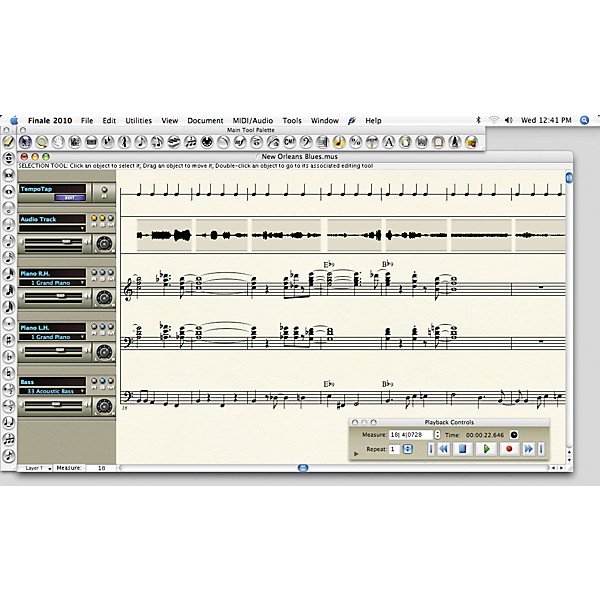Screen dimensions: 600x600
Task: Select the Expression tool marked mf
Action: (240, 142)
